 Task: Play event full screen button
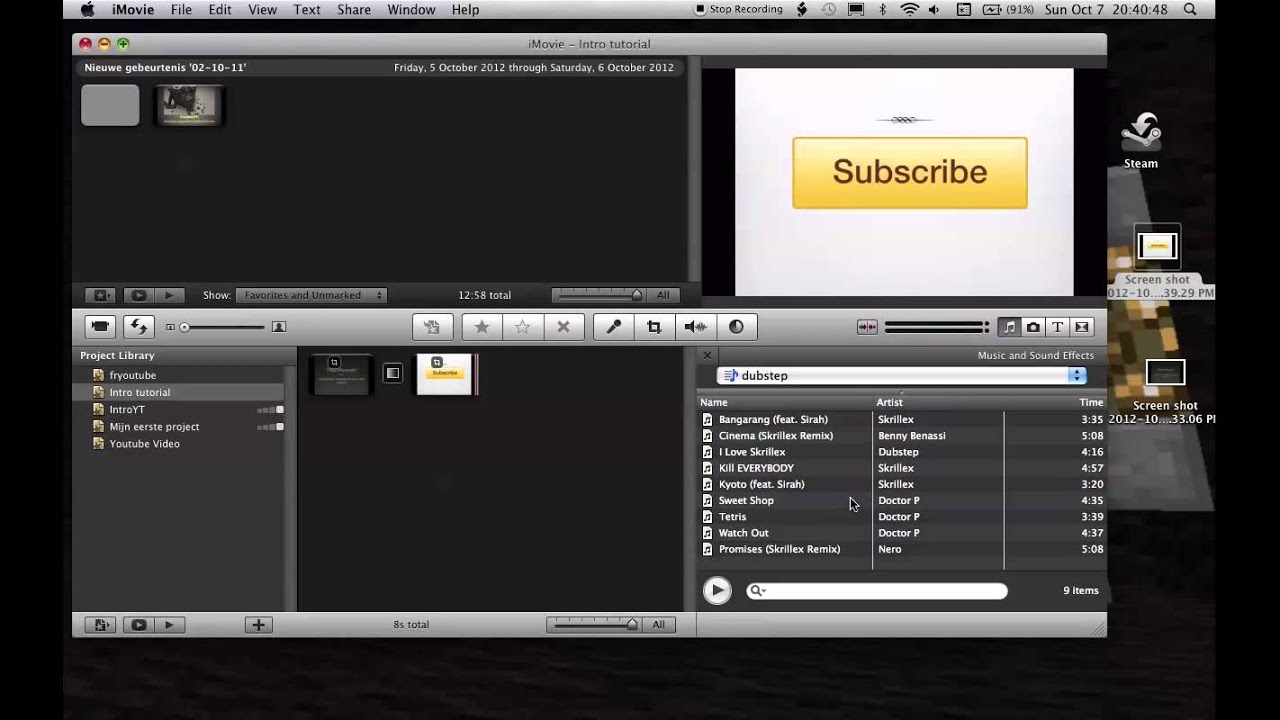pyautogui.click(x=139, y=295)
